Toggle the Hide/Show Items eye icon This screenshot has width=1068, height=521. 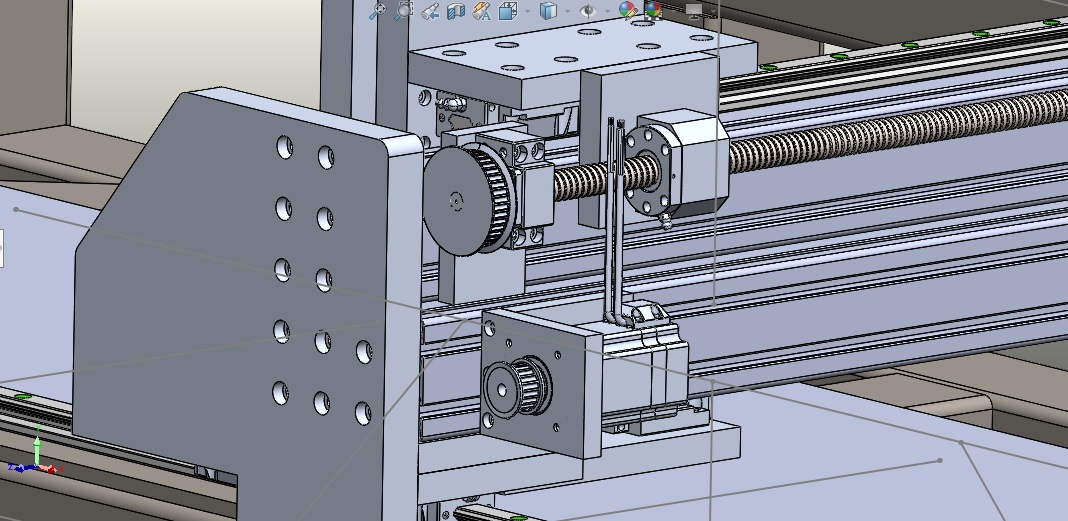(x=588, y=11)
